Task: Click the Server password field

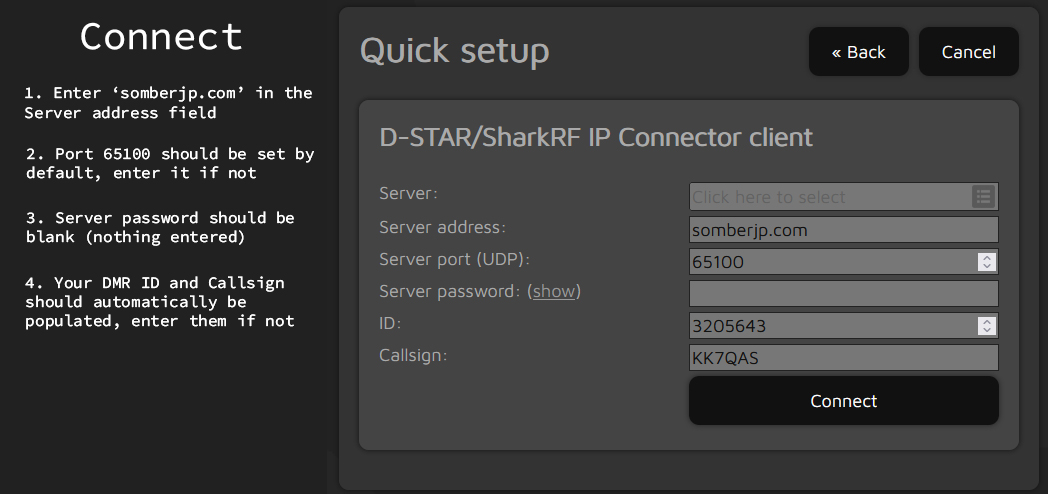Action: point(843,293)
